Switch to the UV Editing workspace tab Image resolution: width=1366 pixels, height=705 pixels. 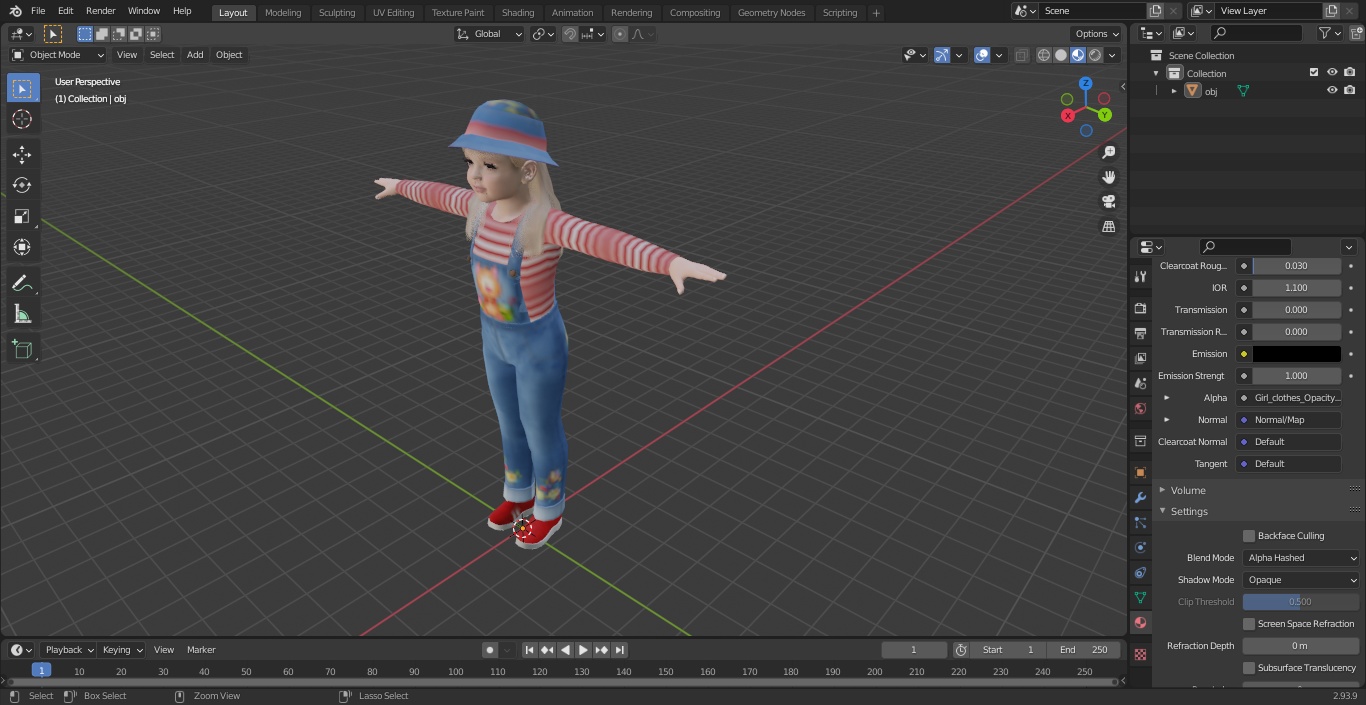coord(393,13)
